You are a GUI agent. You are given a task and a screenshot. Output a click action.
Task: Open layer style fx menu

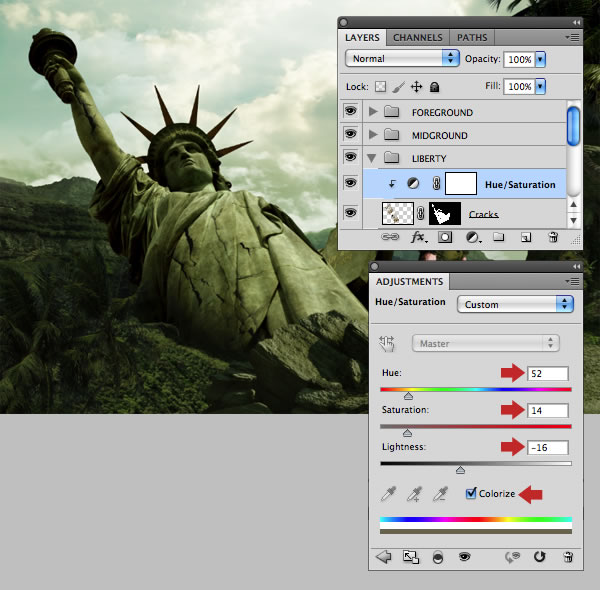[419, 238]
